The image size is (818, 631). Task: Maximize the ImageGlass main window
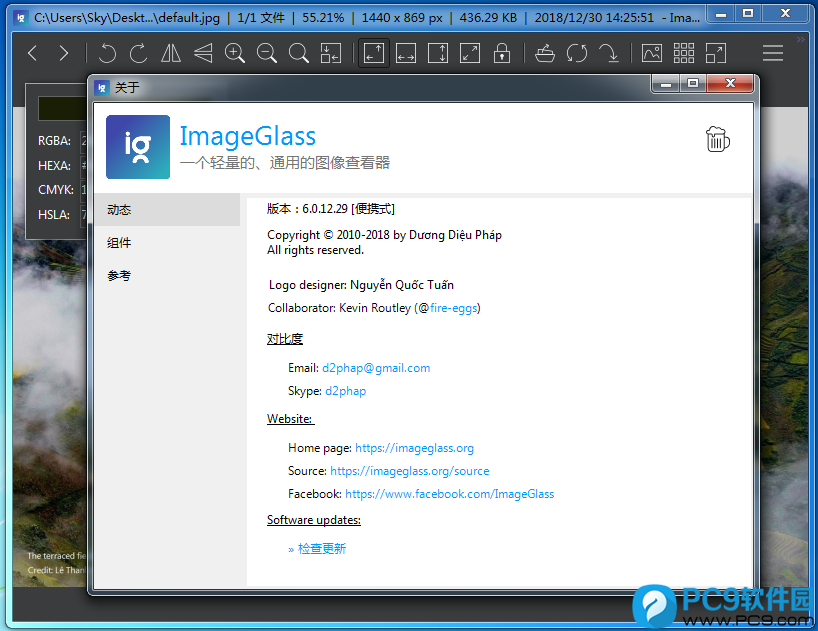click(x=748, y=14)
